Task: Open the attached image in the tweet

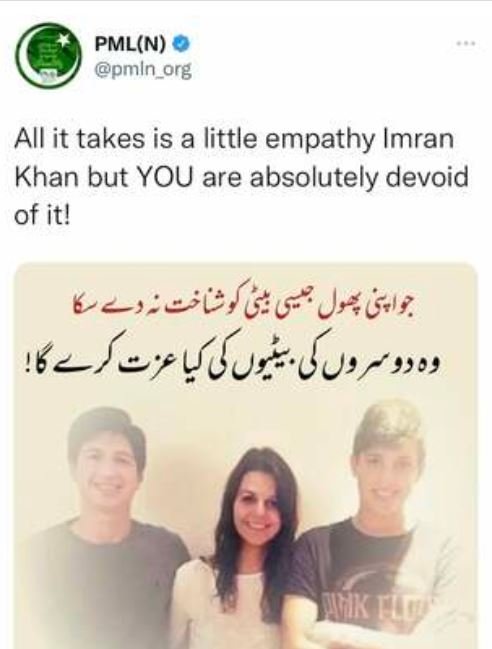Action: click(x=246, y=456)
